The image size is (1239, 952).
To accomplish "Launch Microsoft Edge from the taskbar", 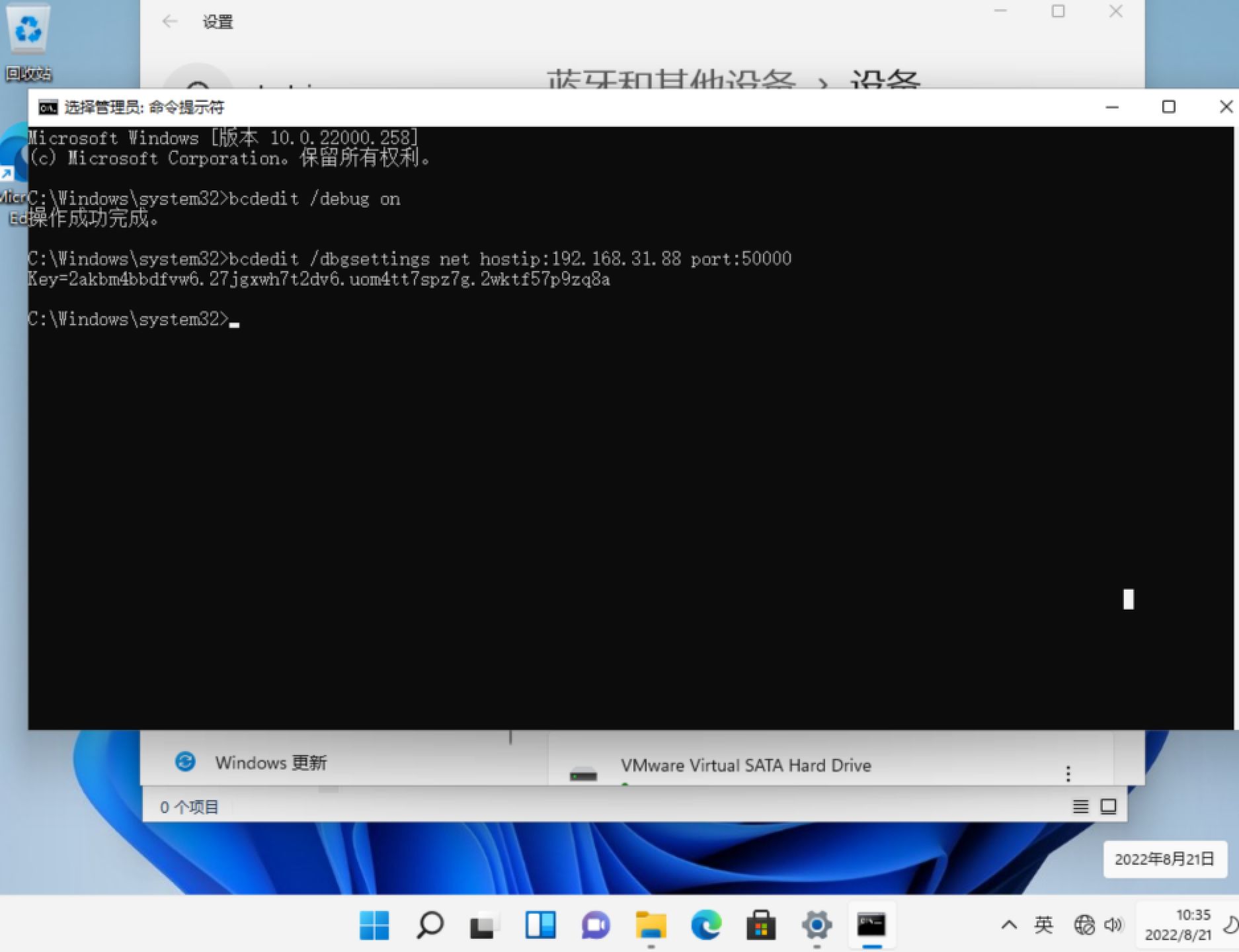I will (707, 925).
